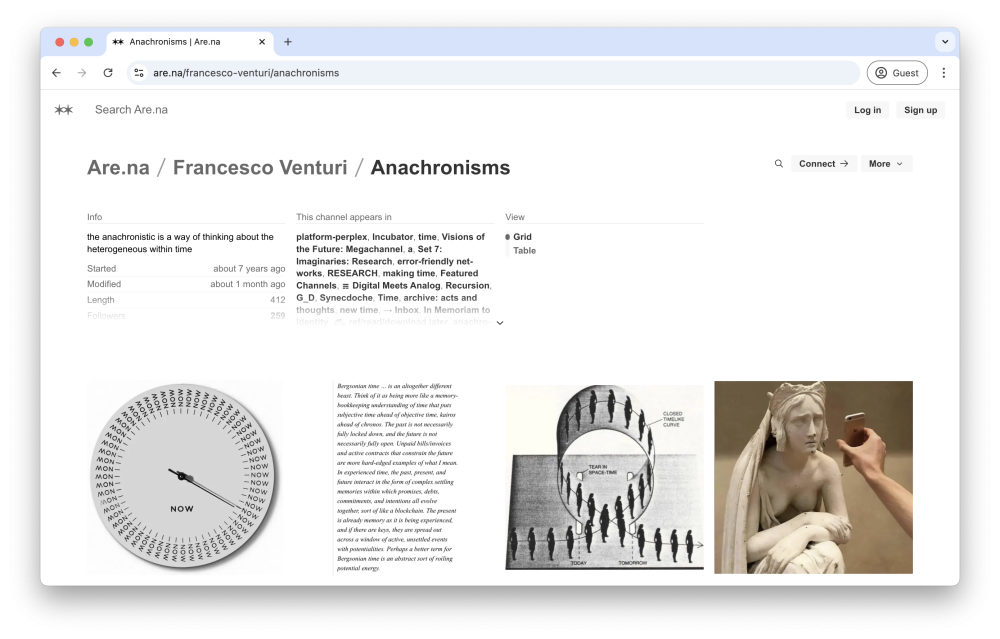Viewport: 1000px width, 639px height.
Task: Focus the Search Are.na field
Action: (x=131, y=110)
